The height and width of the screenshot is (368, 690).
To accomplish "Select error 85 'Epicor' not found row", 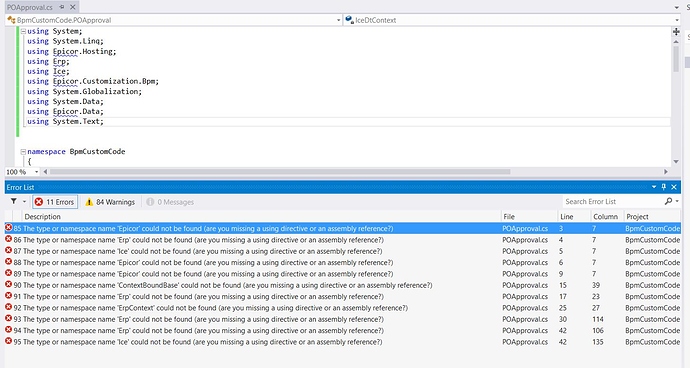I will coord(343,228).
